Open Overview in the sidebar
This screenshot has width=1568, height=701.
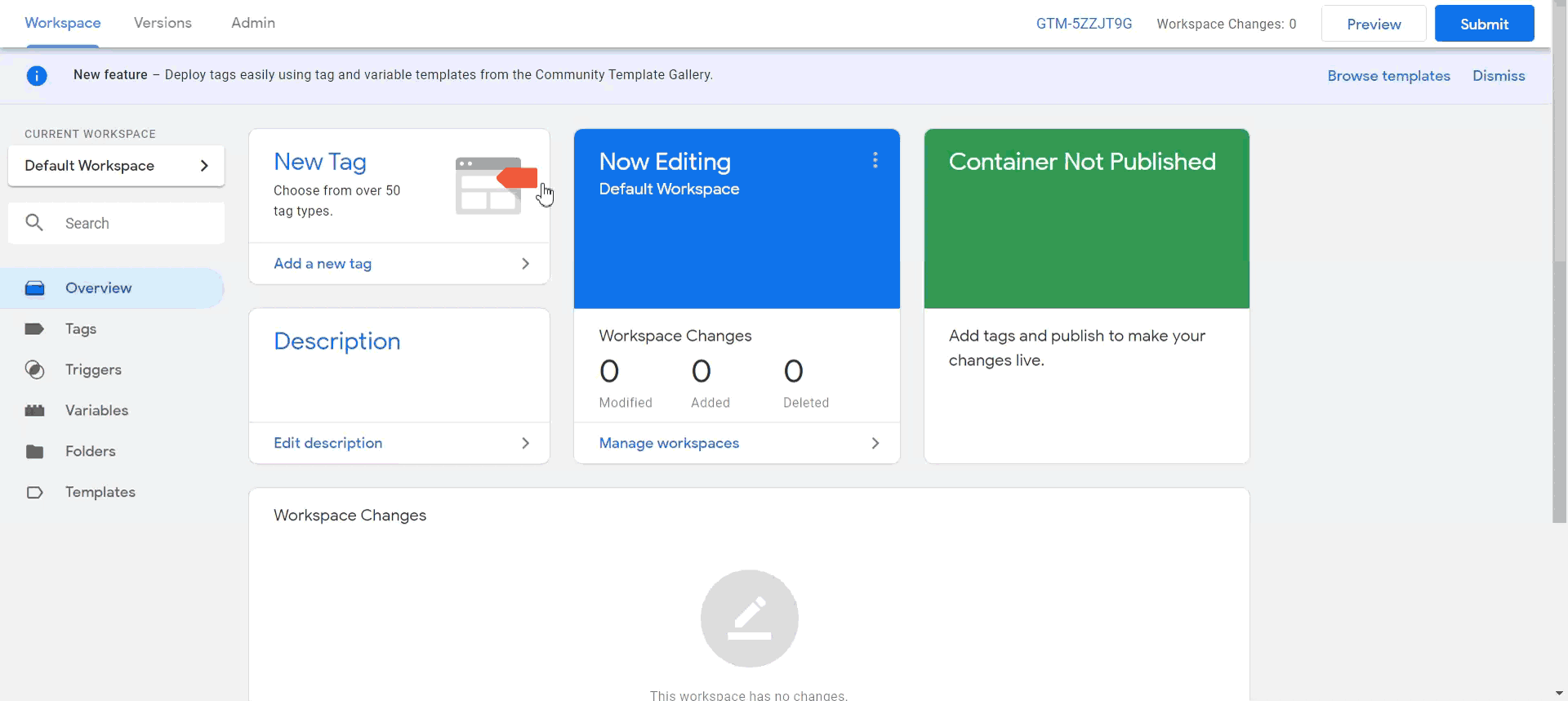(112, 288)
